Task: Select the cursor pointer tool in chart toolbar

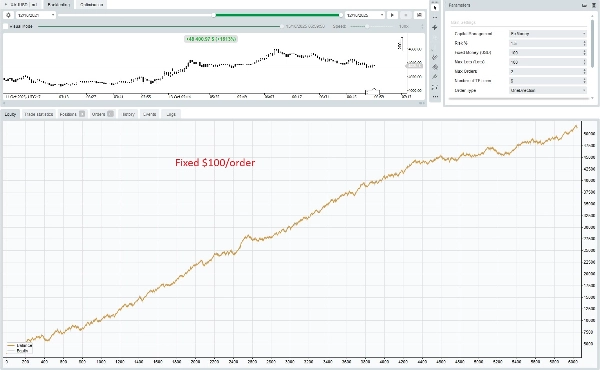Action: [x=435, y=8]
